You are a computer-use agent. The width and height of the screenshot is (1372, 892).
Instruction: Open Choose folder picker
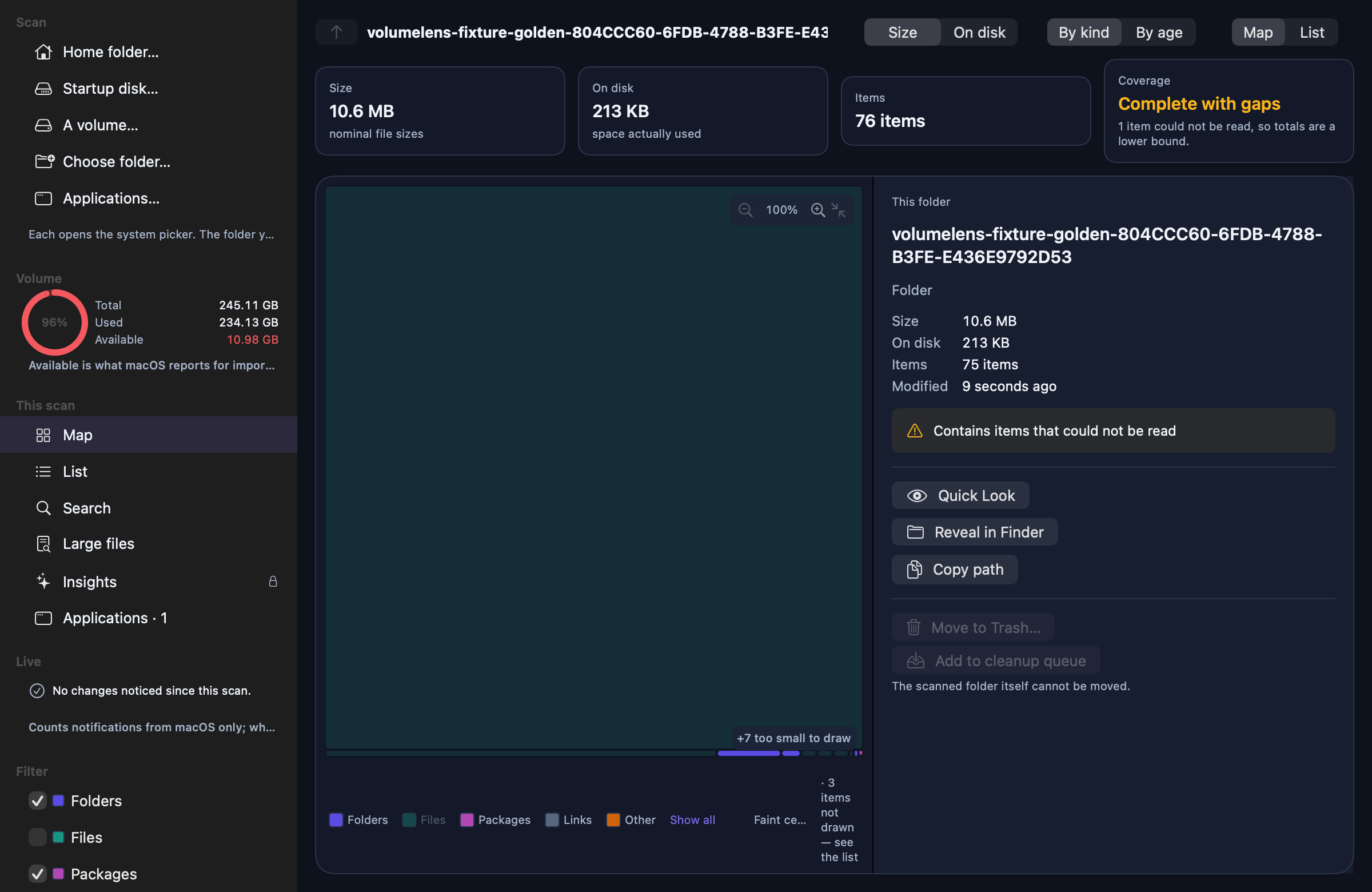[149, 161]
